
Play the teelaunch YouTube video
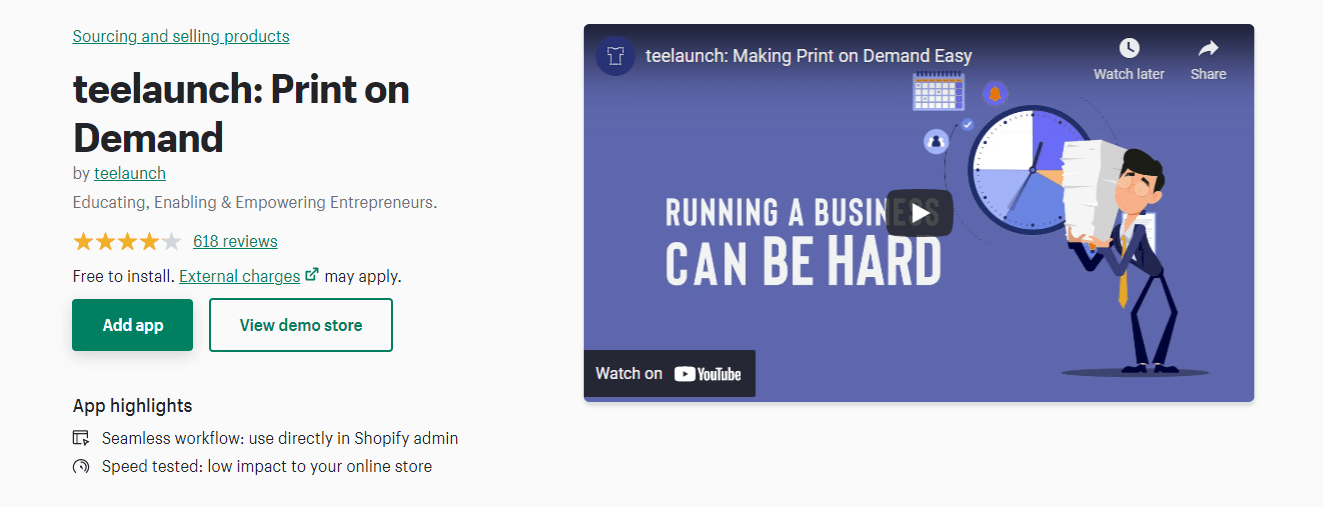tap(918, 212)
